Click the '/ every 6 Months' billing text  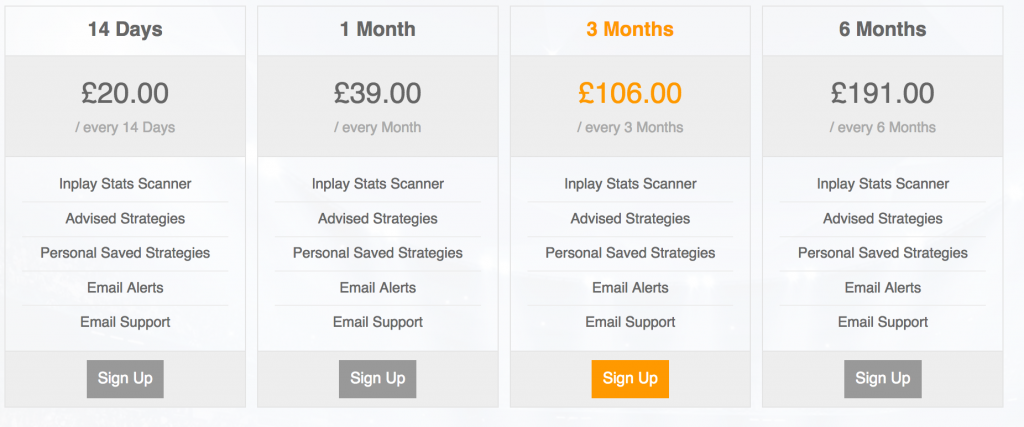[883, 127]
